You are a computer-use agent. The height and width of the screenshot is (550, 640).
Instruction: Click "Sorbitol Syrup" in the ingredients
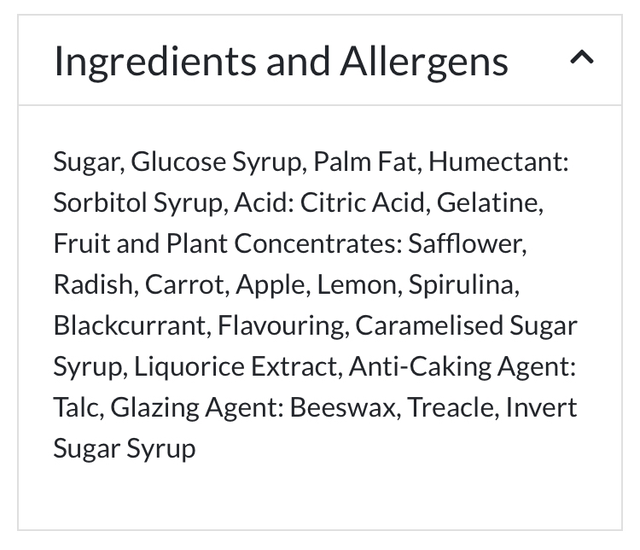(138, 203)
